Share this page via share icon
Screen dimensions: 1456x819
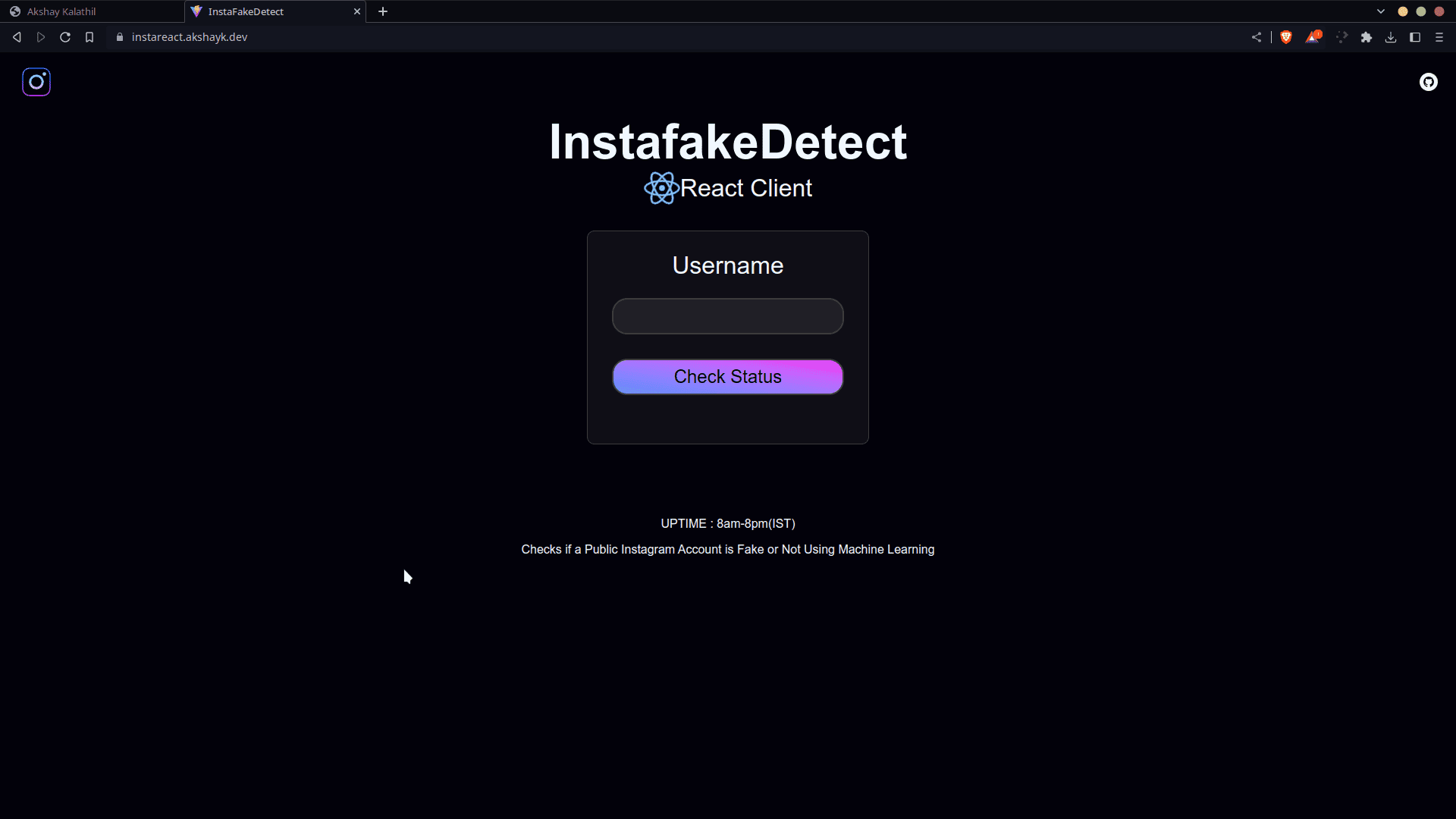click(x=1257, y=37)
